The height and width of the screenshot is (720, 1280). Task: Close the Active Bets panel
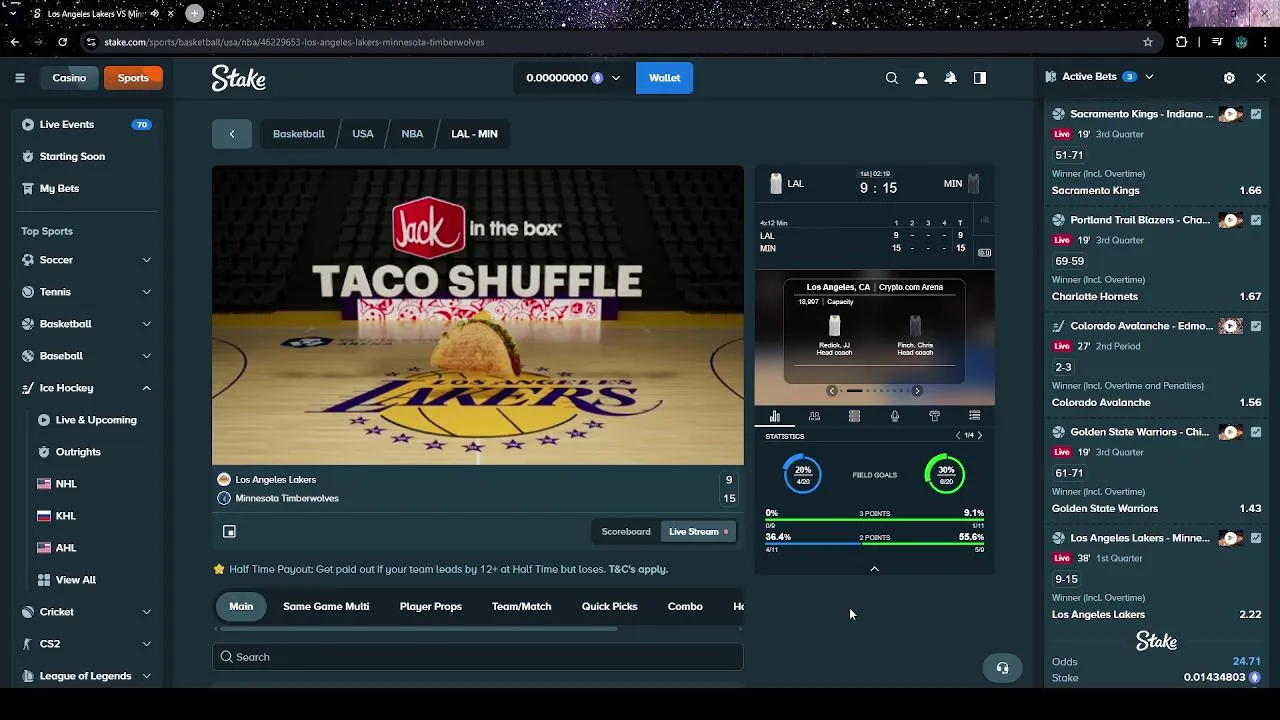pyautogui.click(x=1261, y=77)
